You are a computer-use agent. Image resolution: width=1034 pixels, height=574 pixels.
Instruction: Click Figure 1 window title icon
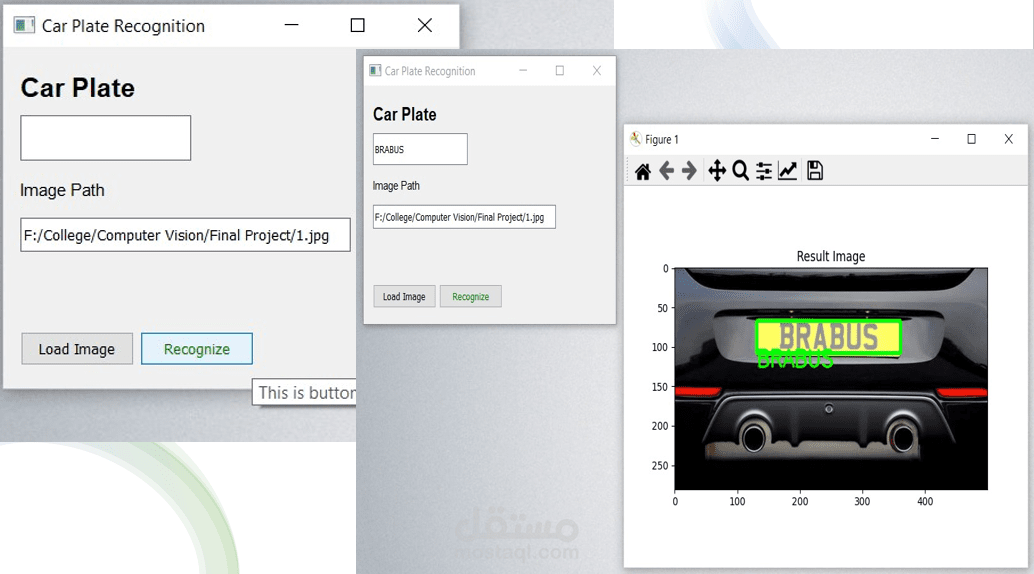635,139
